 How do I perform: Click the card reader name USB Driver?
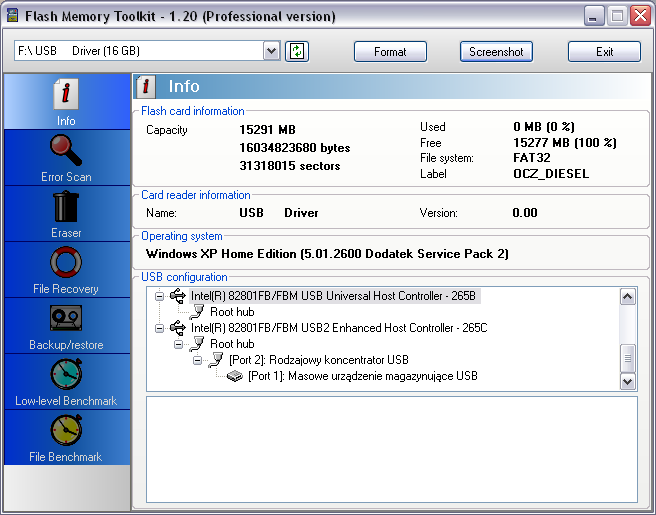pyautogui.click(x=279, y=213)
